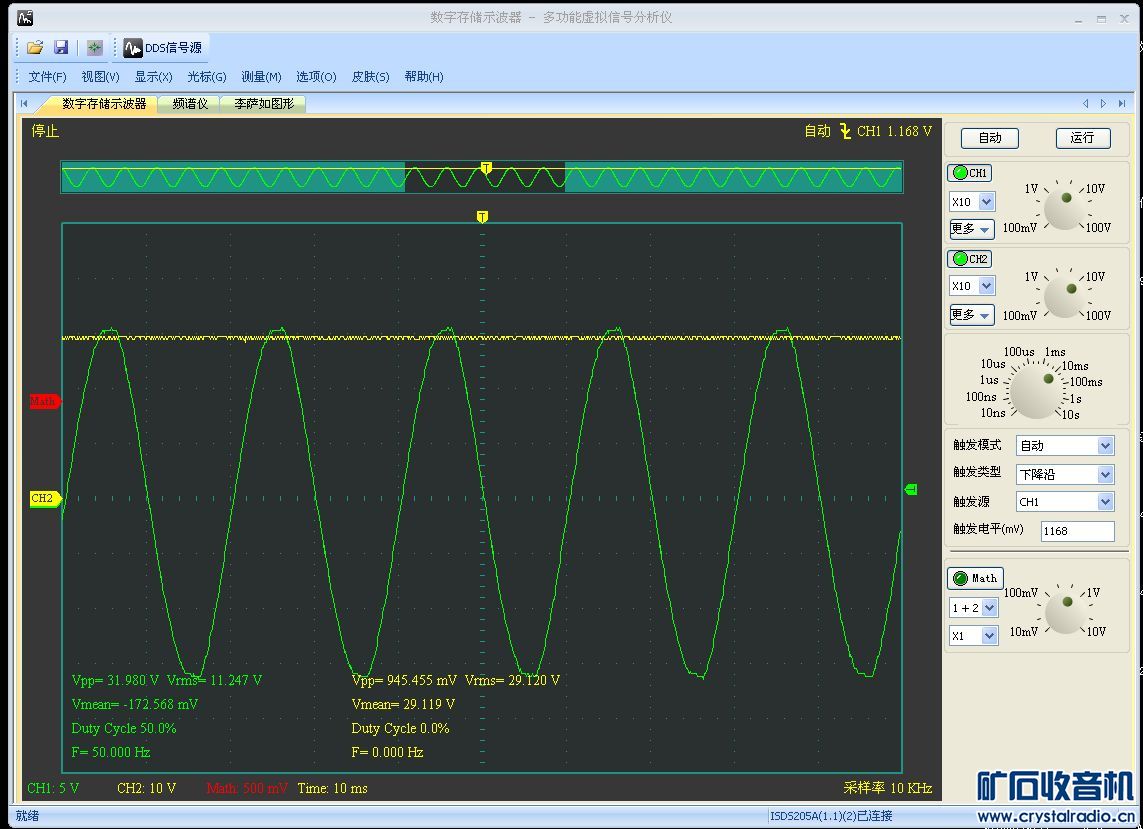Click the green crosshair toolbar icon
The image size is (1143, 829).
coord(94,47)
